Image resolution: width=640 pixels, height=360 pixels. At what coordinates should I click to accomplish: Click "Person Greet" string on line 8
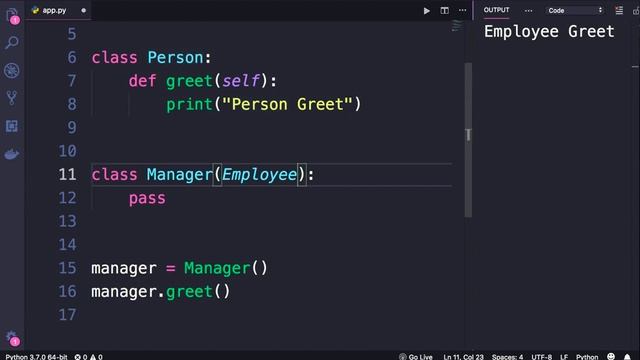pos(287,104)
